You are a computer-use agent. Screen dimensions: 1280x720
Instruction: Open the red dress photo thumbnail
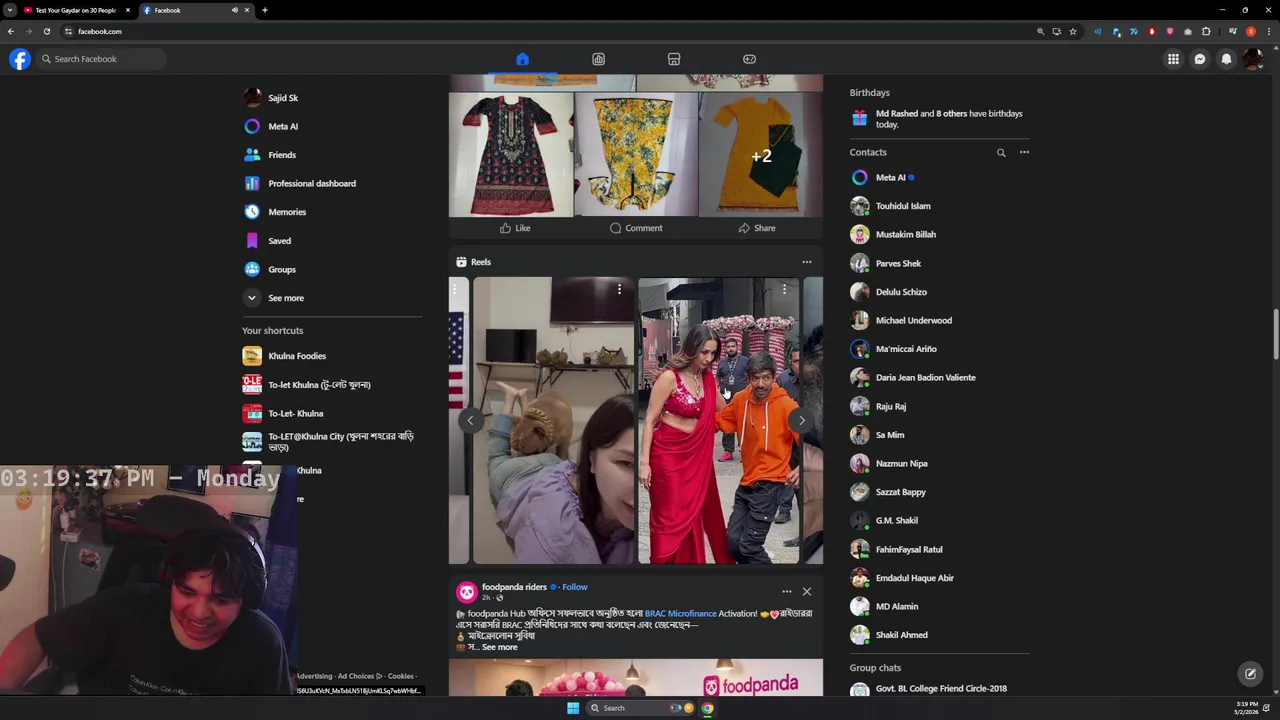(x=511, y=155)
